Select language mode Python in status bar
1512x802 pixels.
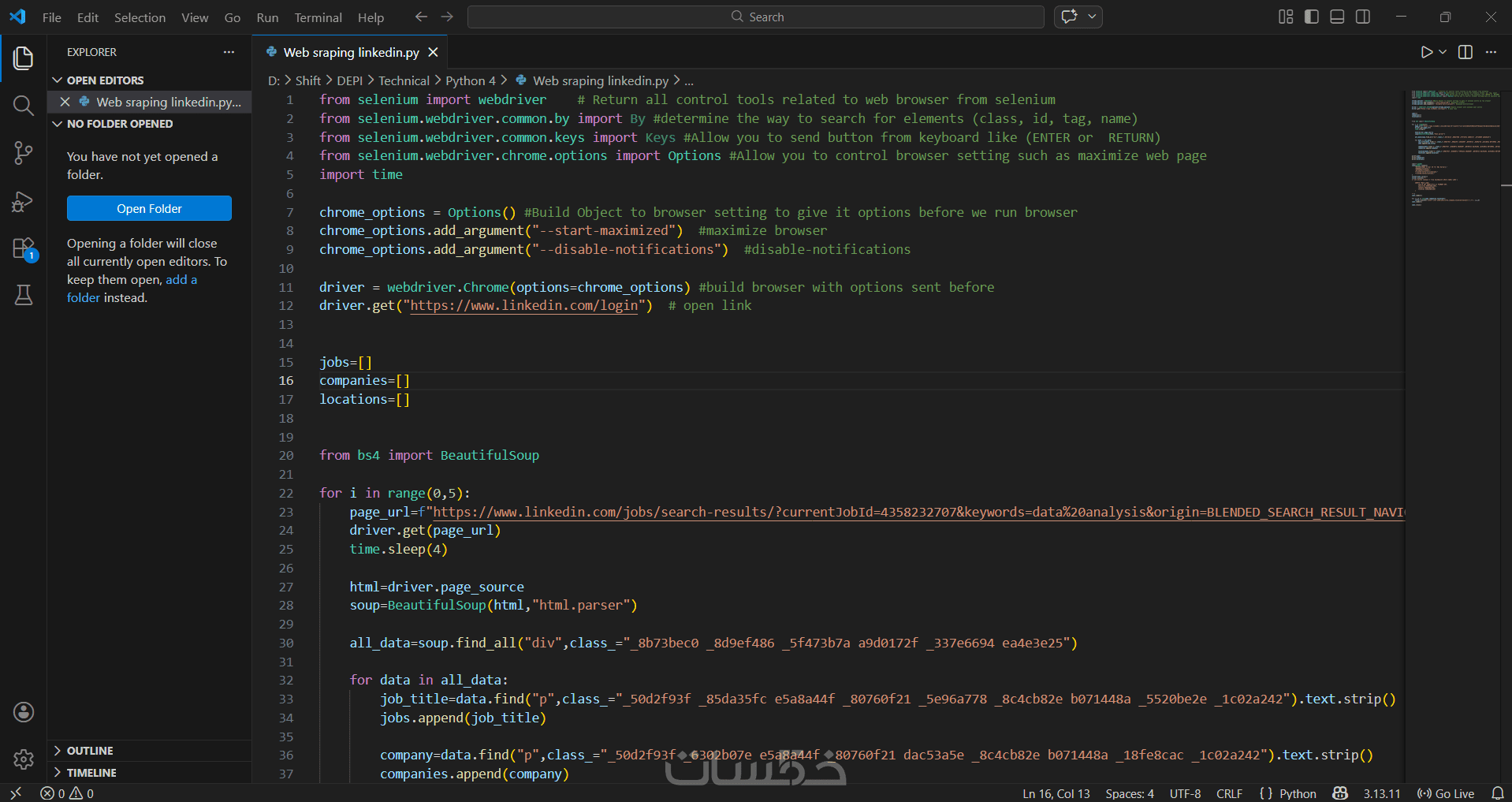coord(1298,793)
